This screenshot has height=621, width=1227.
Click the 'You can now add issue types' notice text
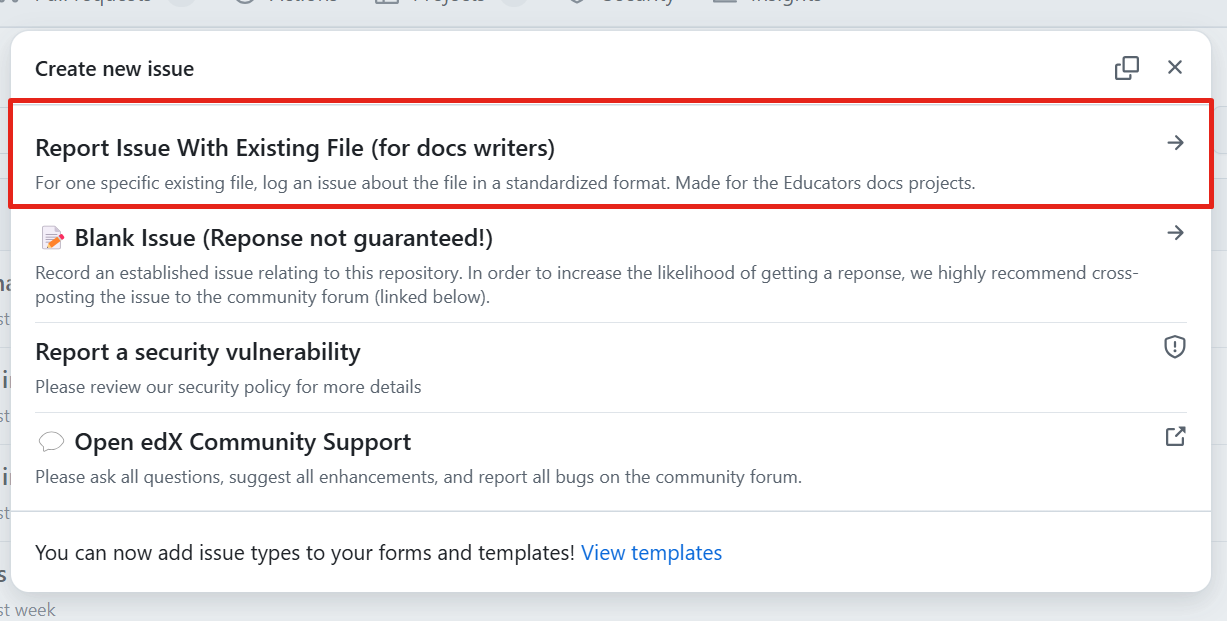tap(305, 553)
